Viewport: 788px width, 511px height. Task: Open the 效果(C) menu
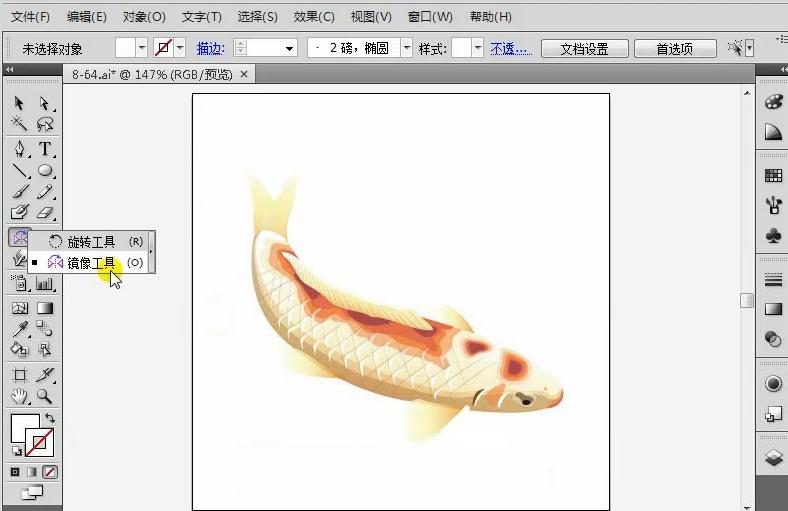tap(314, 17)
